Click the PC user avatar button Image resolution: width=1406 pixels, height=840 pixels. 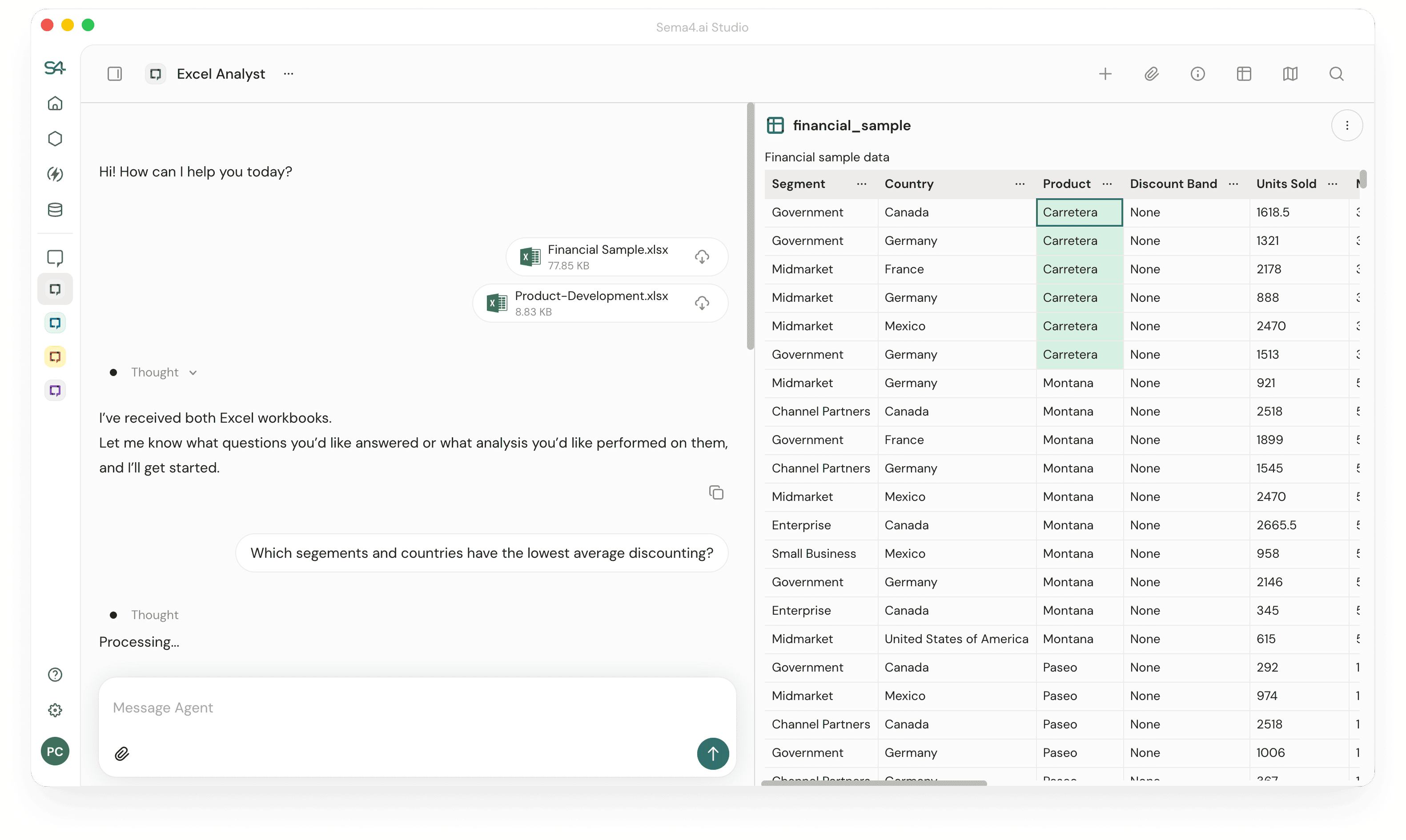55,751
